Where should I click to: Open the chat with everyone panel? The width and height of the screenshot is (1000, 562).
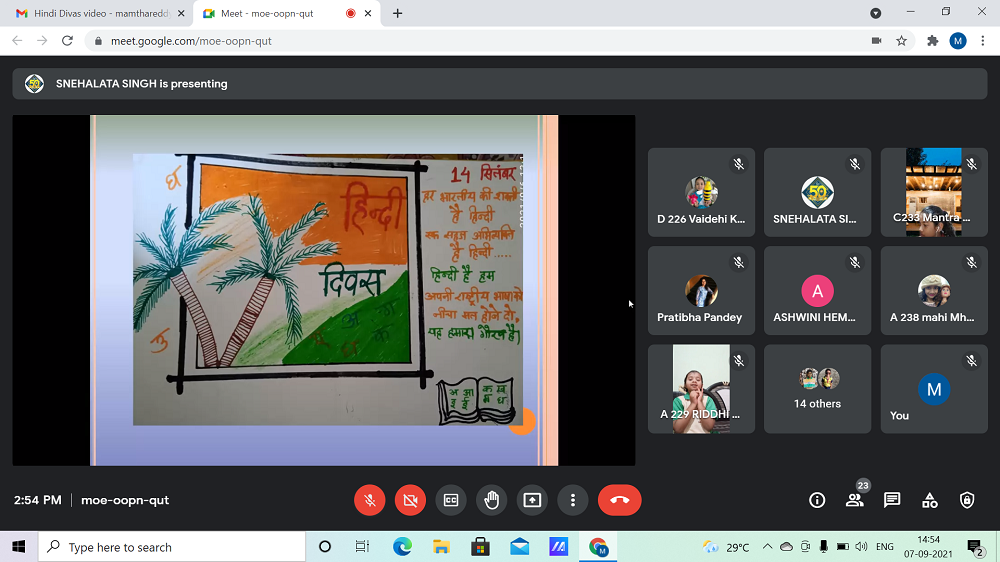point(892,500)
